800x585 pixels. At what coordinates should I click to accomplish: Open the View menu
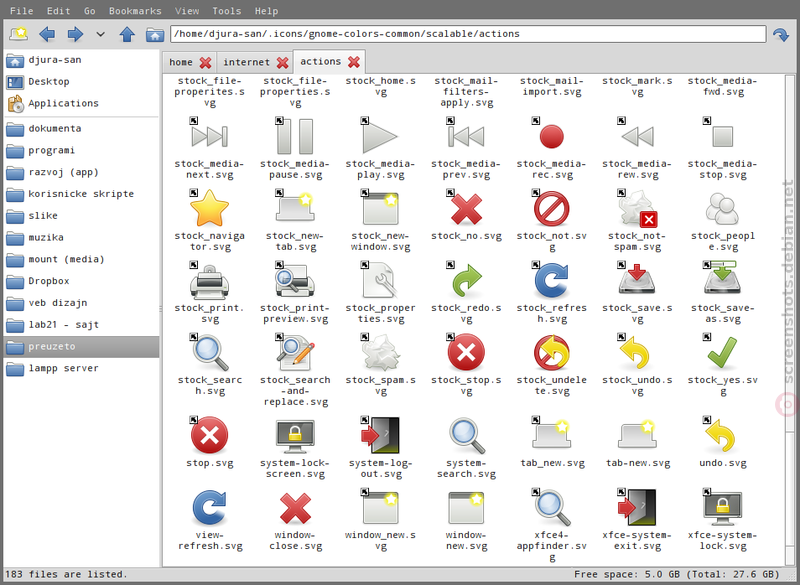pyautogui.click(x=187, y=11)
